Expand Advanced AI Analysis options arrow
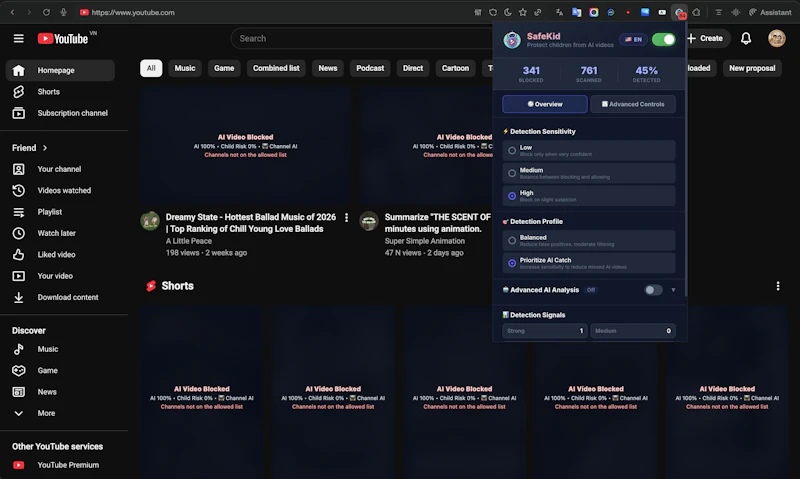 pos(673,290)
